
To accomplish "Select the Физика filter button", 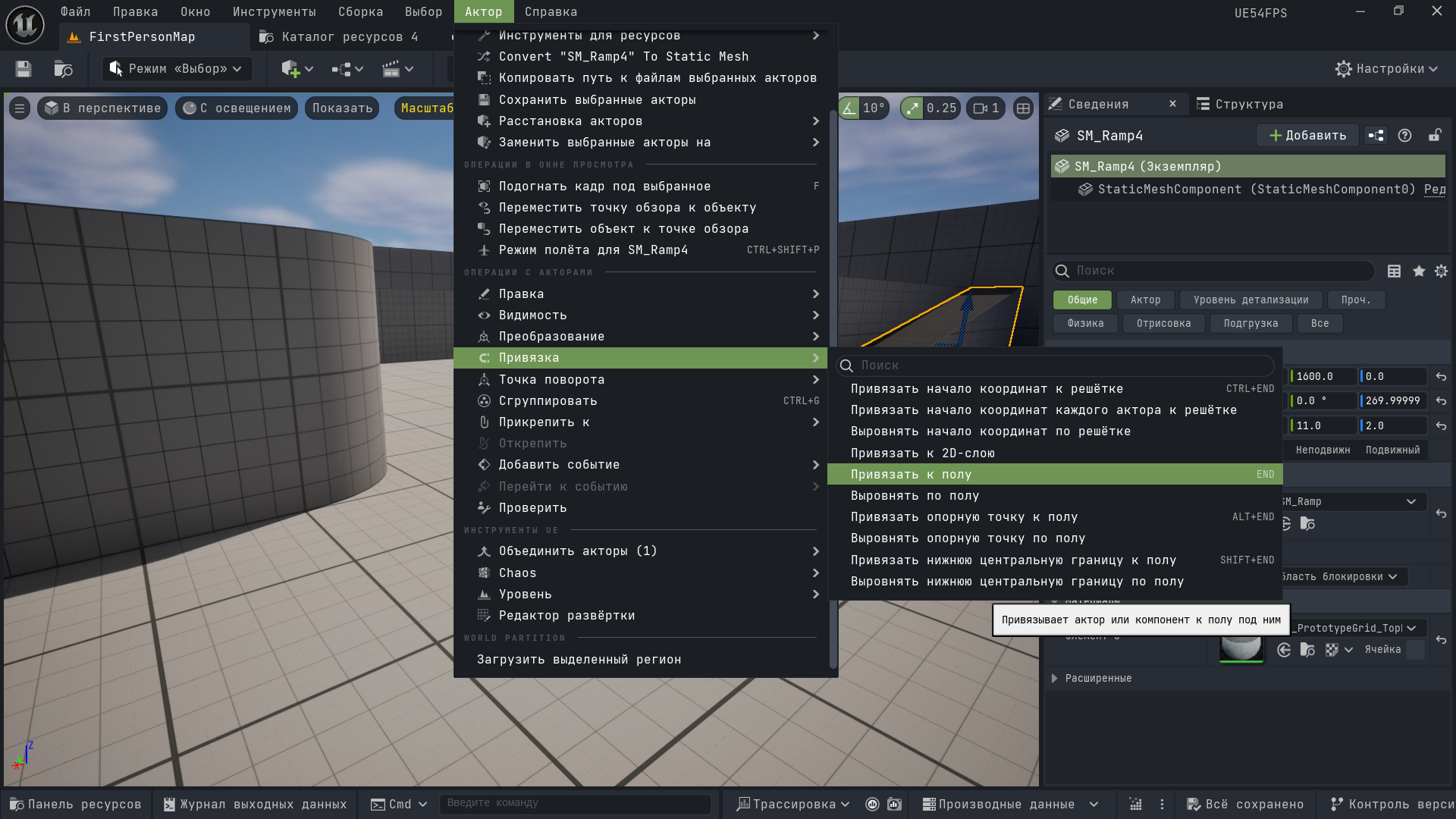I will coord(1085,324).
